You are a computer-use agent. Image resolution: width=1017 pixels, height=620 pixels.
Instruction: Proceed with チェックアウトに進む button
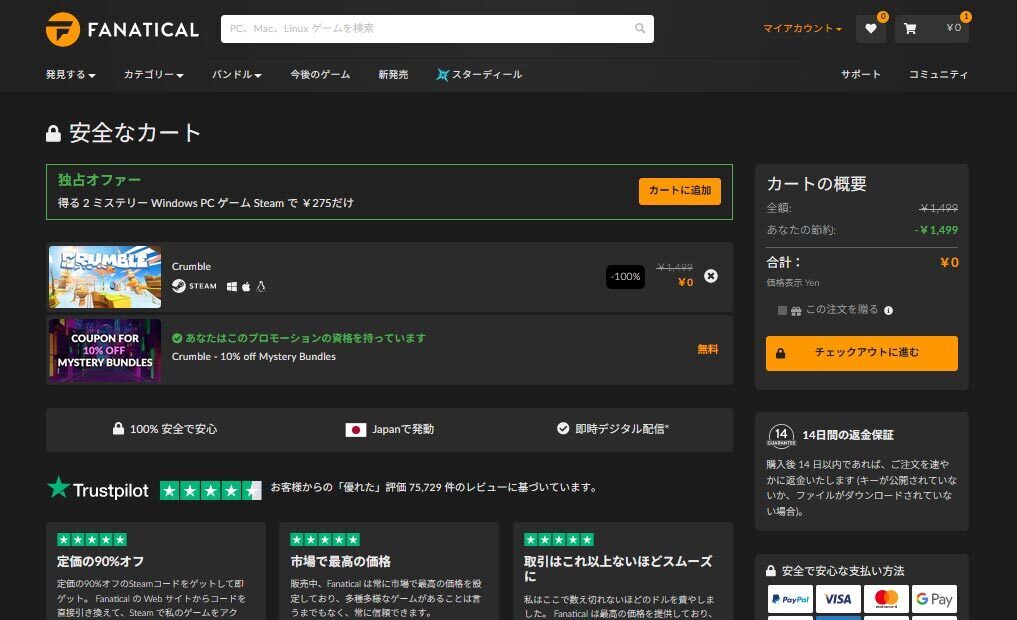[x=861, y=353]
